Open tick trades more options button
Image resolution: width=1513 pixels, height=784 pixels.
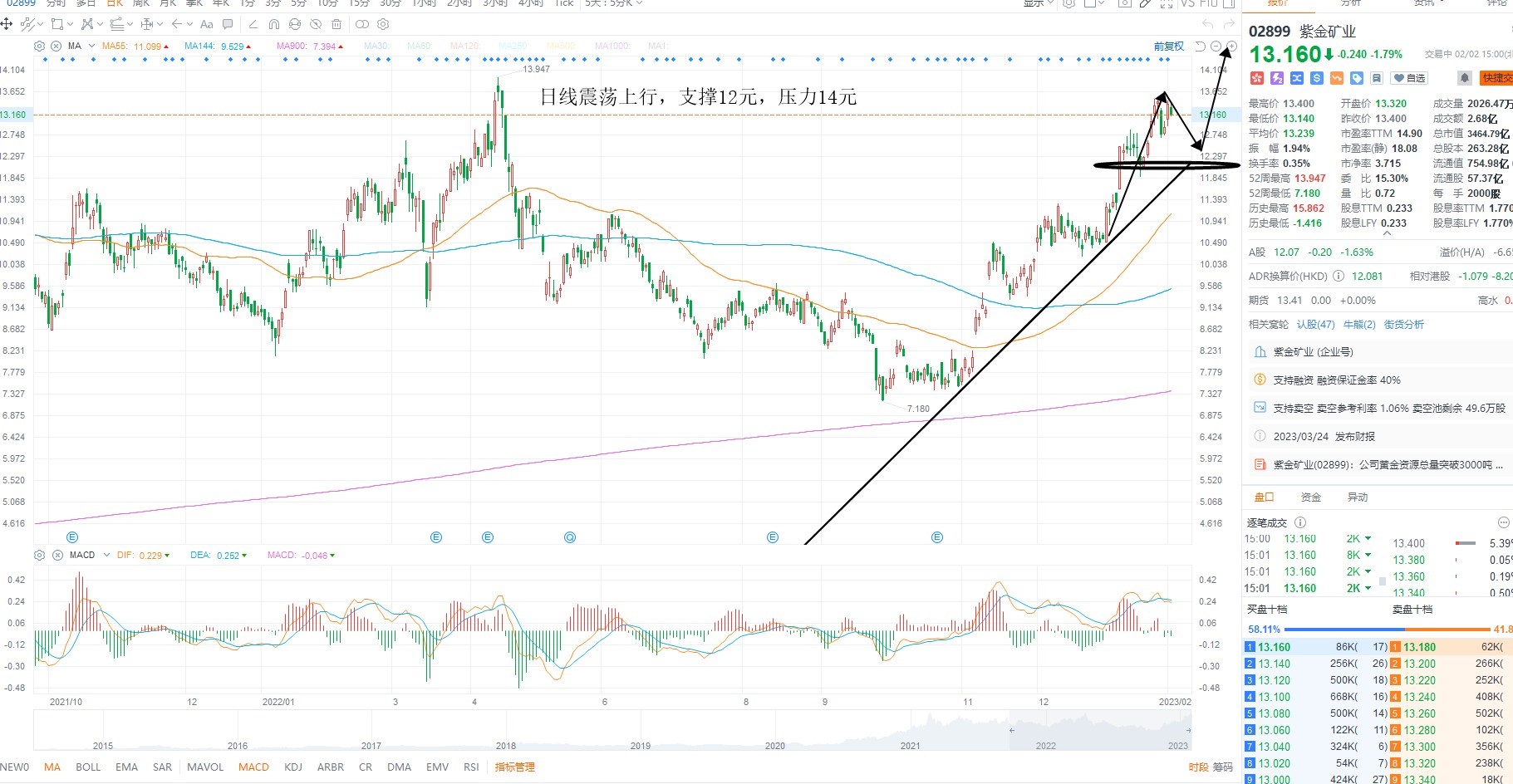click(1503, 522)
